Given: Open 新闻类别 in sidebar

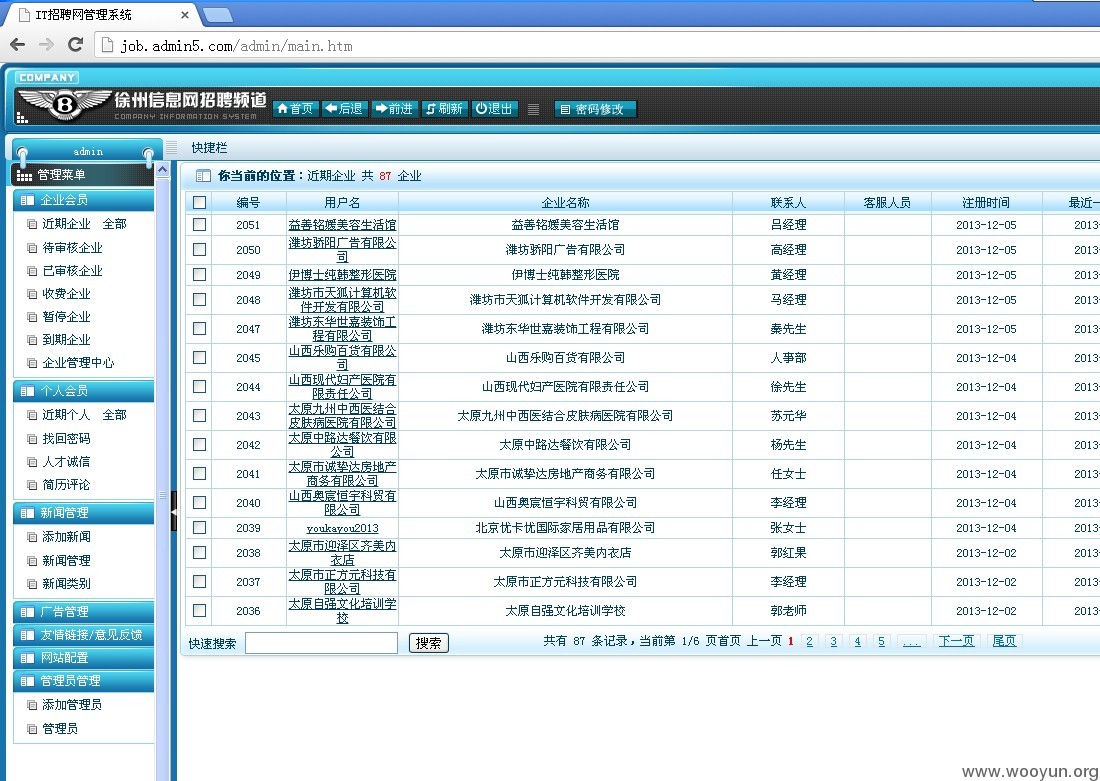Looking at the screenshot, I should coord(66,584).
